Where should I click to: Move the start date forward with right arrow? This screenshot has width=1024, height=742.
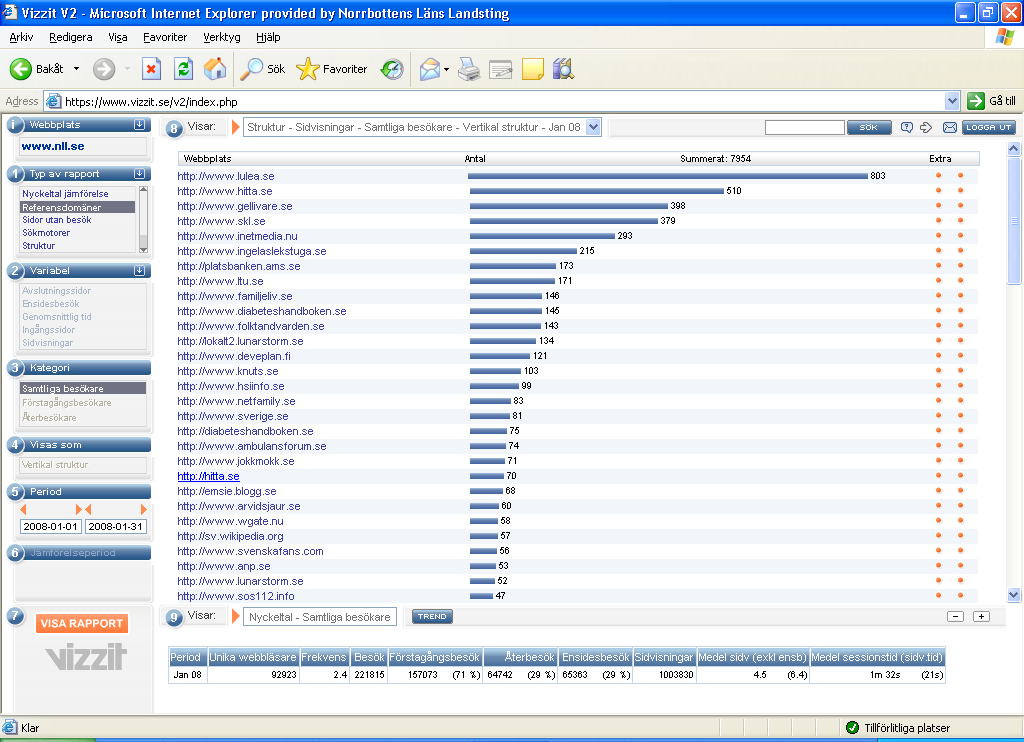click(x=79, y=509)
